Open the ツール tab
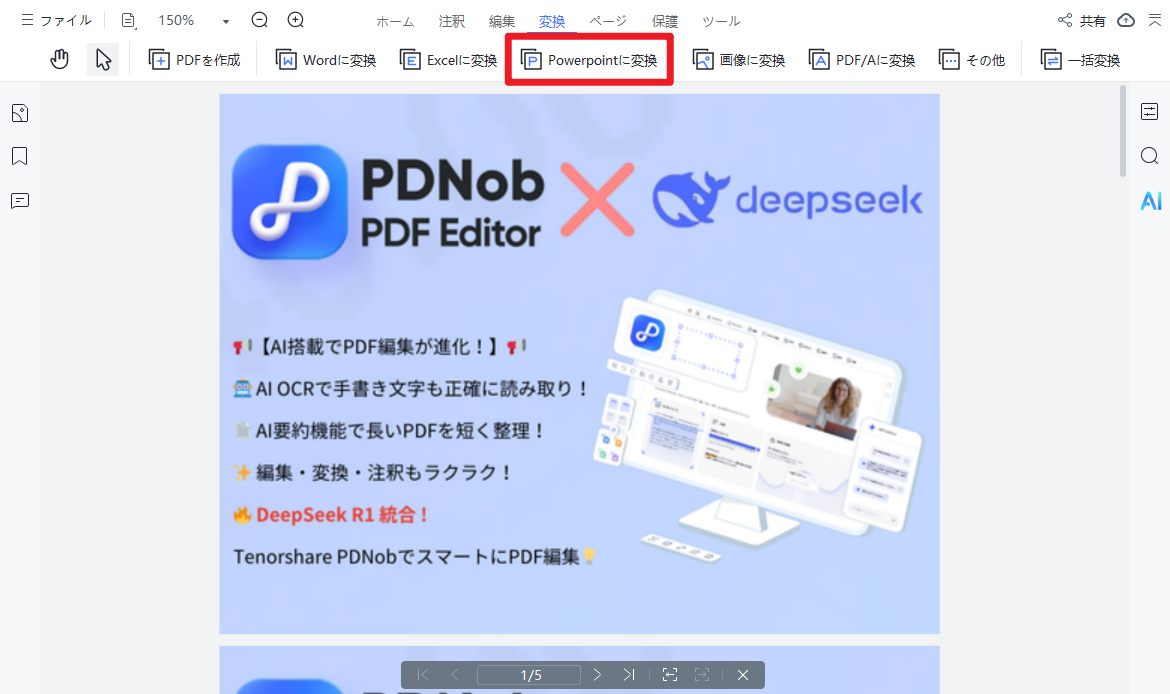Viewport: 1170px width, 694px height. [x=721, y=22]
